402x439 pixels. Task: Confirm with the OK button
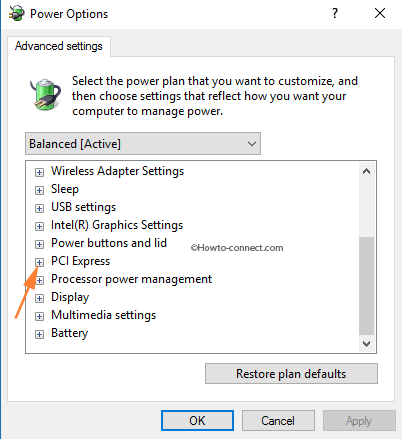[x=197, y=421]
